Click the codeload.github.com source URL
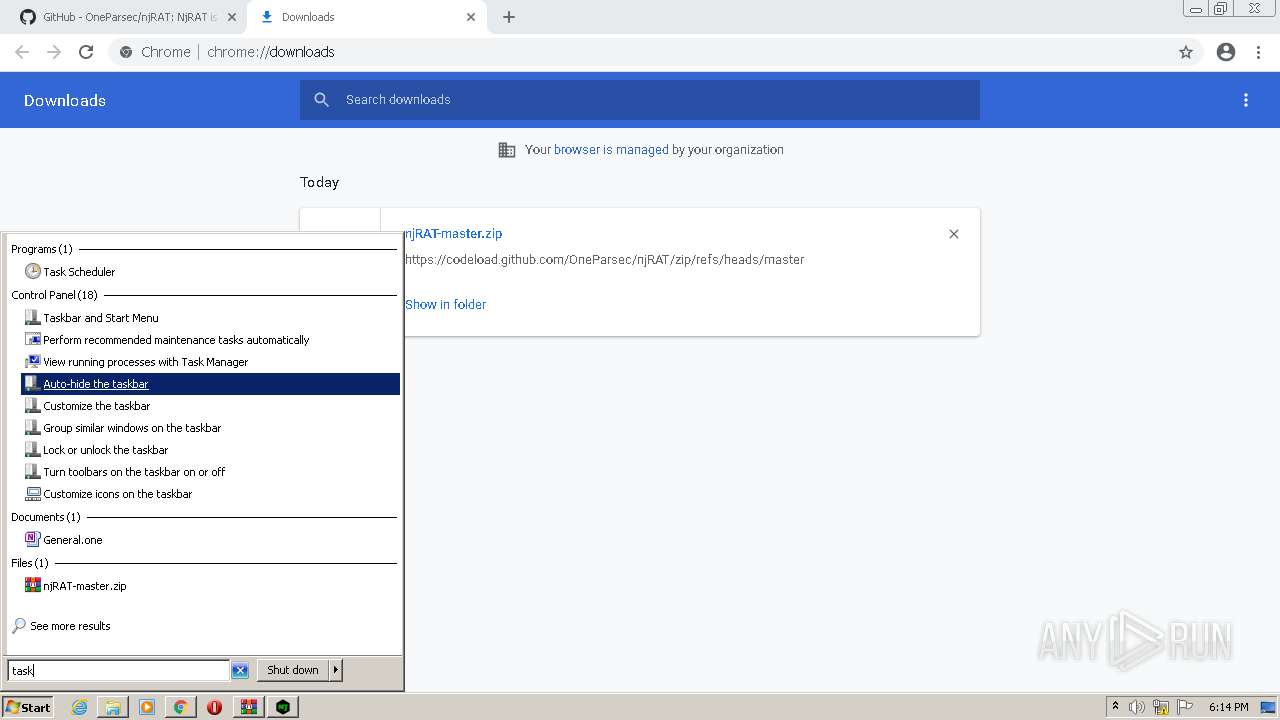The height and width of the screenshot is (720, 1280). point(604,260)
